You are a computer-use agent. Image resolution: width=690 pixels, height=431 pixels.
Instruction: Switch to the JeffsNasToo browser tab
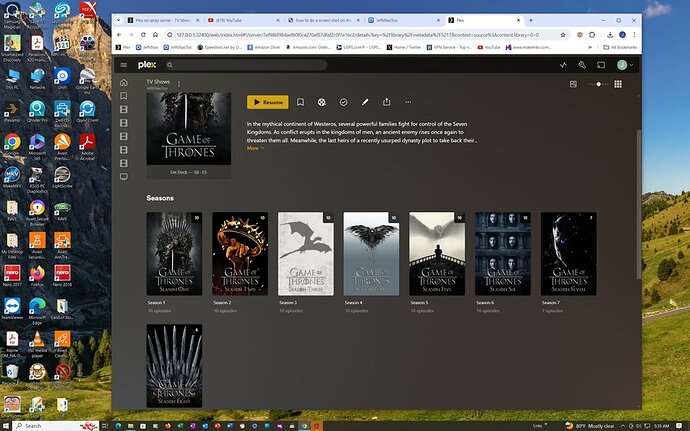pyautogui.click(x=403, y=20)
